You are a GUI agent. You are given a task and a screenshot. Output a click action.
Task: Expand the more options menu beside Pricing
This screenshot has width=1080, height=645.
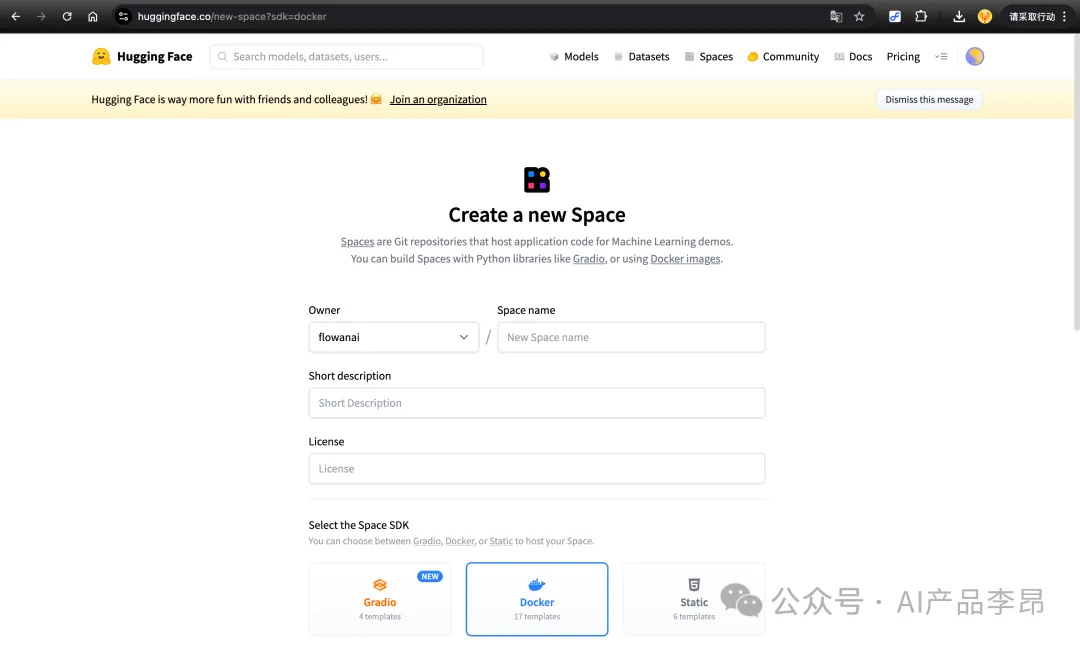click(x=940, y=57)
